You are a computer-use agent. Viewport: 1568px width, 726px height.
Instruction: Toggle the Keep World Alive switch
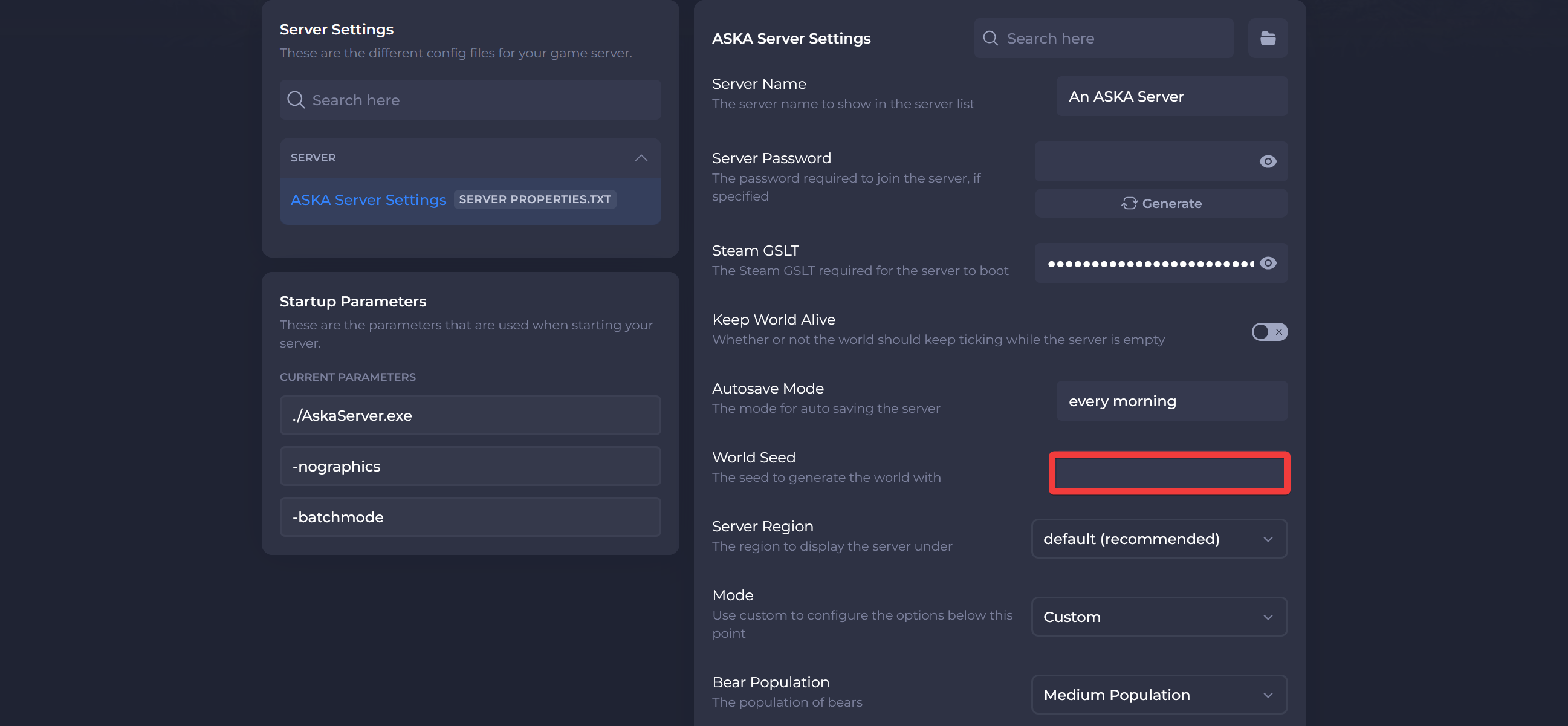pos(1269,332)
